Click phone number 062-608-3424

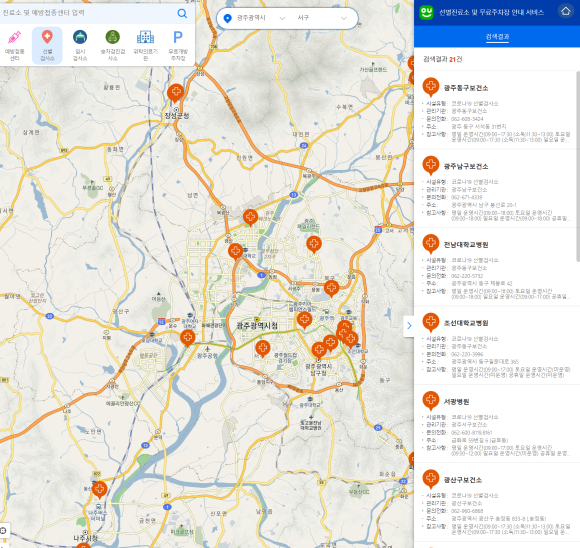click(x=467, y=119)
